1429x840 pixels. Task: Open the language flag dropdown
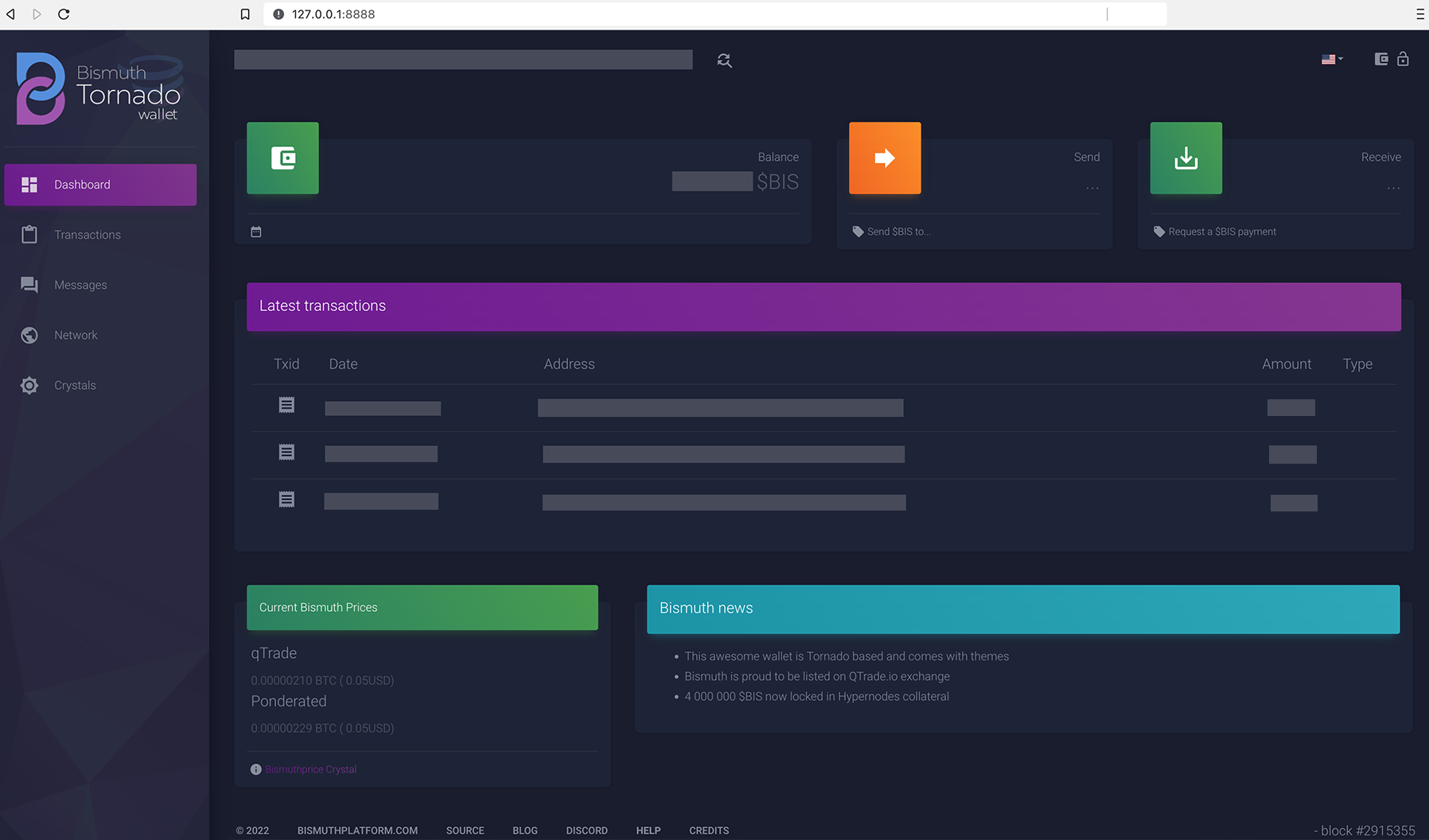point(1332,59)
